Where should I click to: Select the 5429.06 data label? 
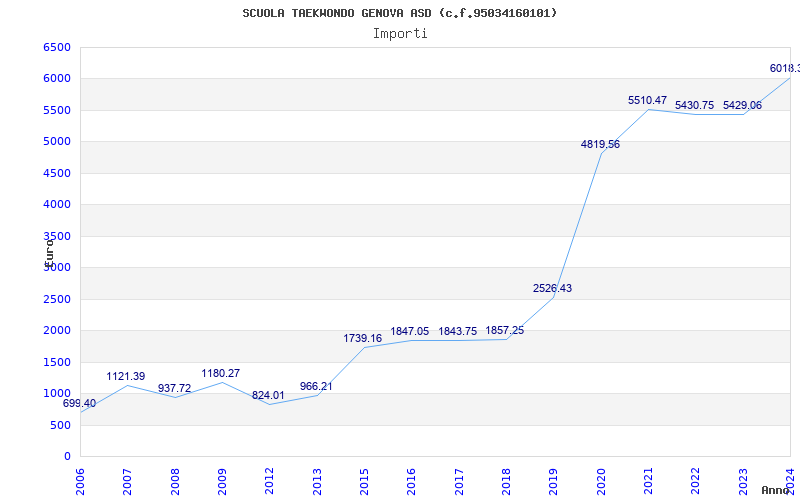coord(742,106)
